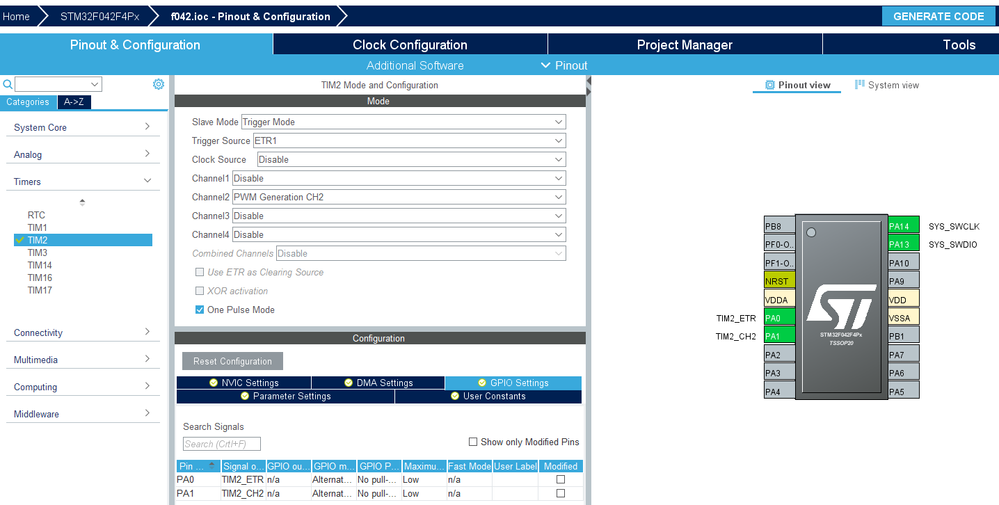Select the NRST pin on chip
Screen dimensions: 999x505
point(780,281)
